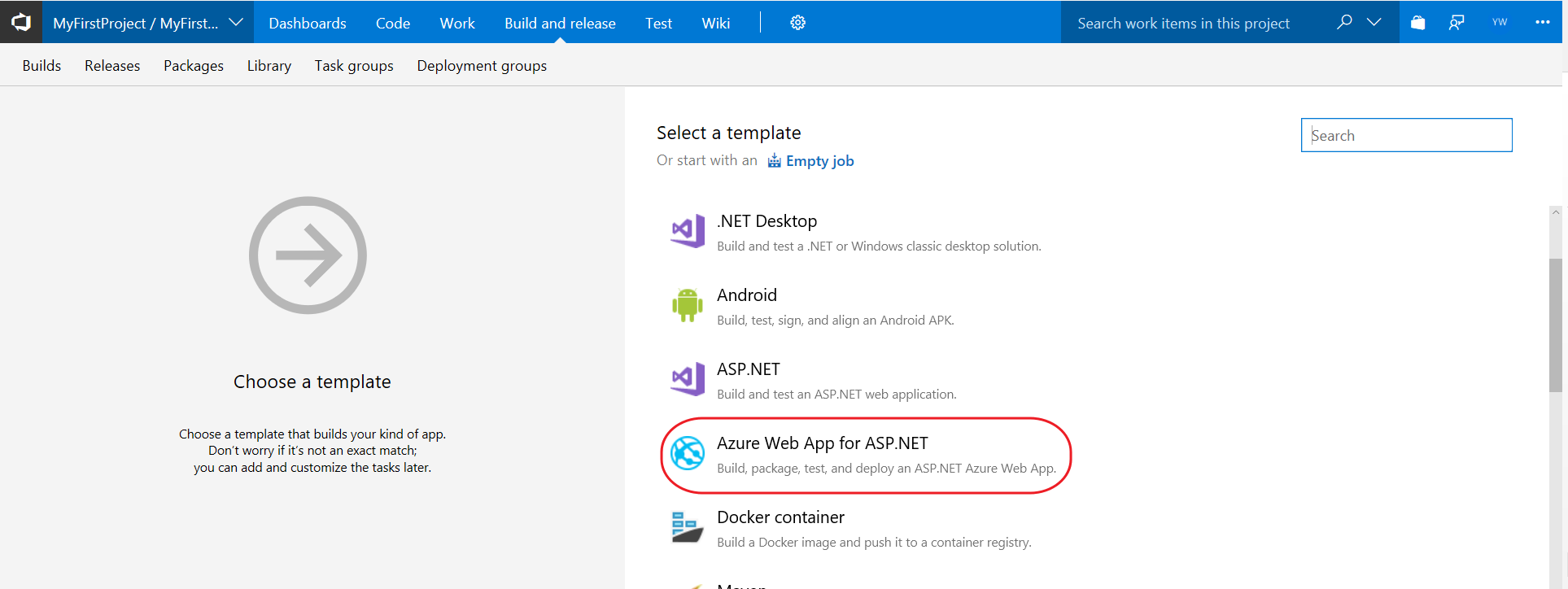Click the template list scrollbar thumb
Image resolution: width=1568 pixels, height=589 pixels.
click(1555, 325)
